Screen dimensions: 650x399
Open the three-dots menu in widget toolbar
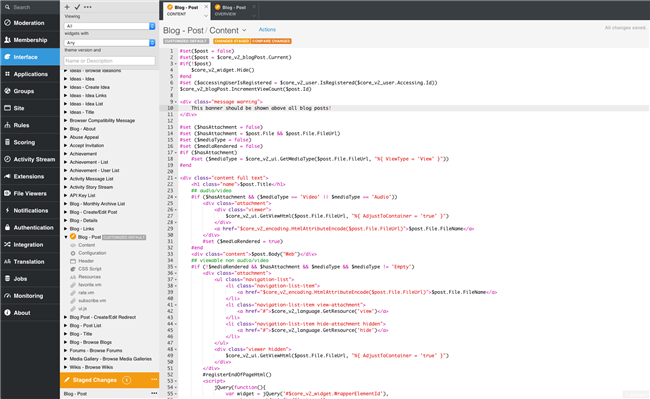tap(88, 7)
